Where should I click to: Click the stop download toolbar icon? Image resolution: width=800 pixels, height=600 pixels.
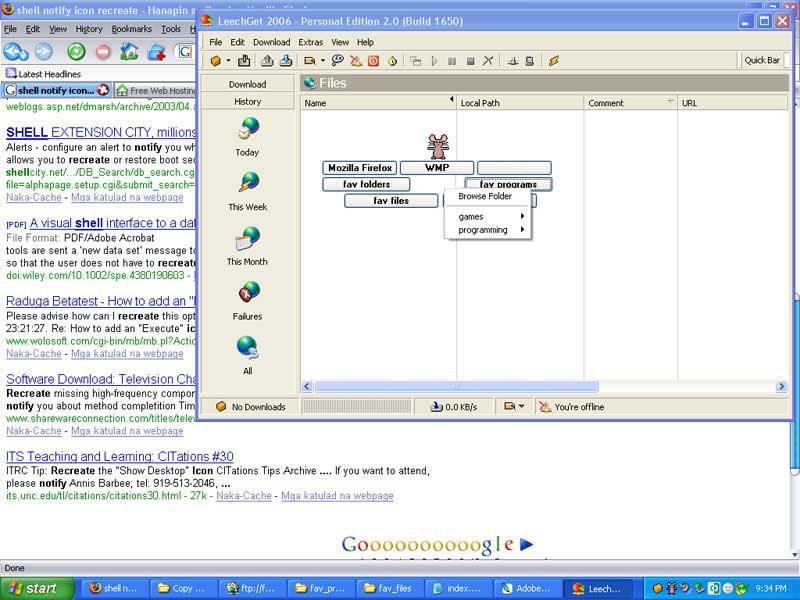point(470,61)
